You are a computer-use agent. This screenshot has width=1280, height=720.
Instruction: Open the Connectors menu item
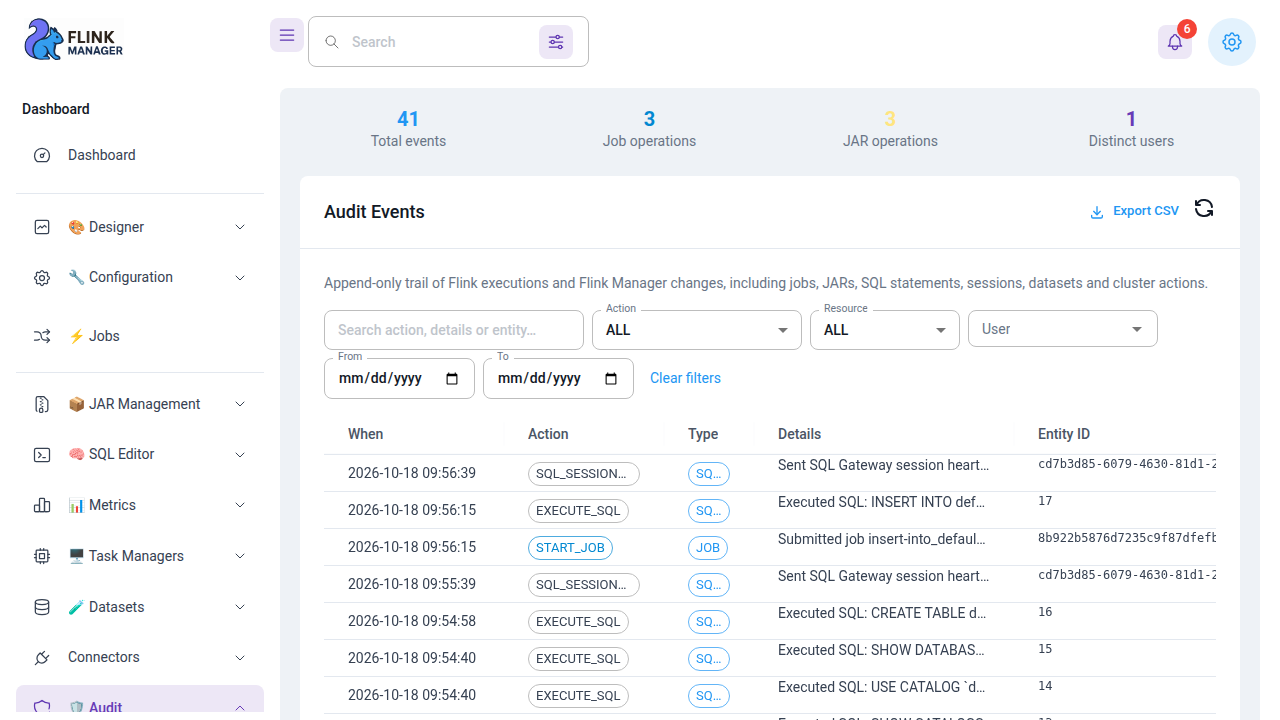[140, 657]
